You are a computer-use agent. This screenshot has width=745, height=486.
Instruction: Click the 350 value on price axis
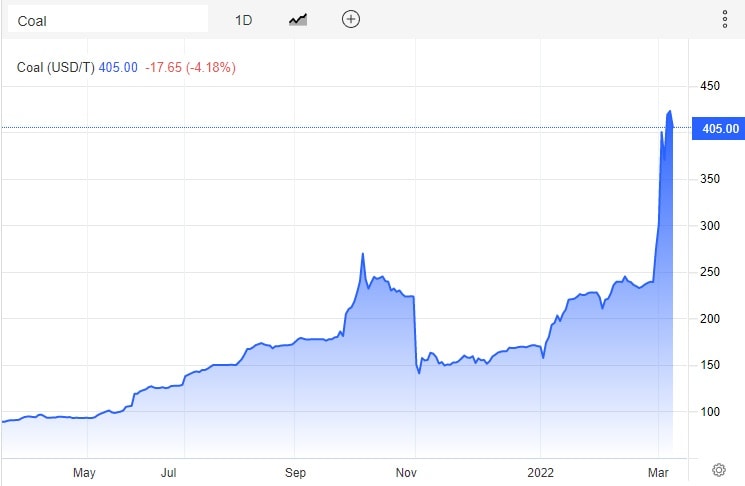pyautogui.click(x=711, y=180)
